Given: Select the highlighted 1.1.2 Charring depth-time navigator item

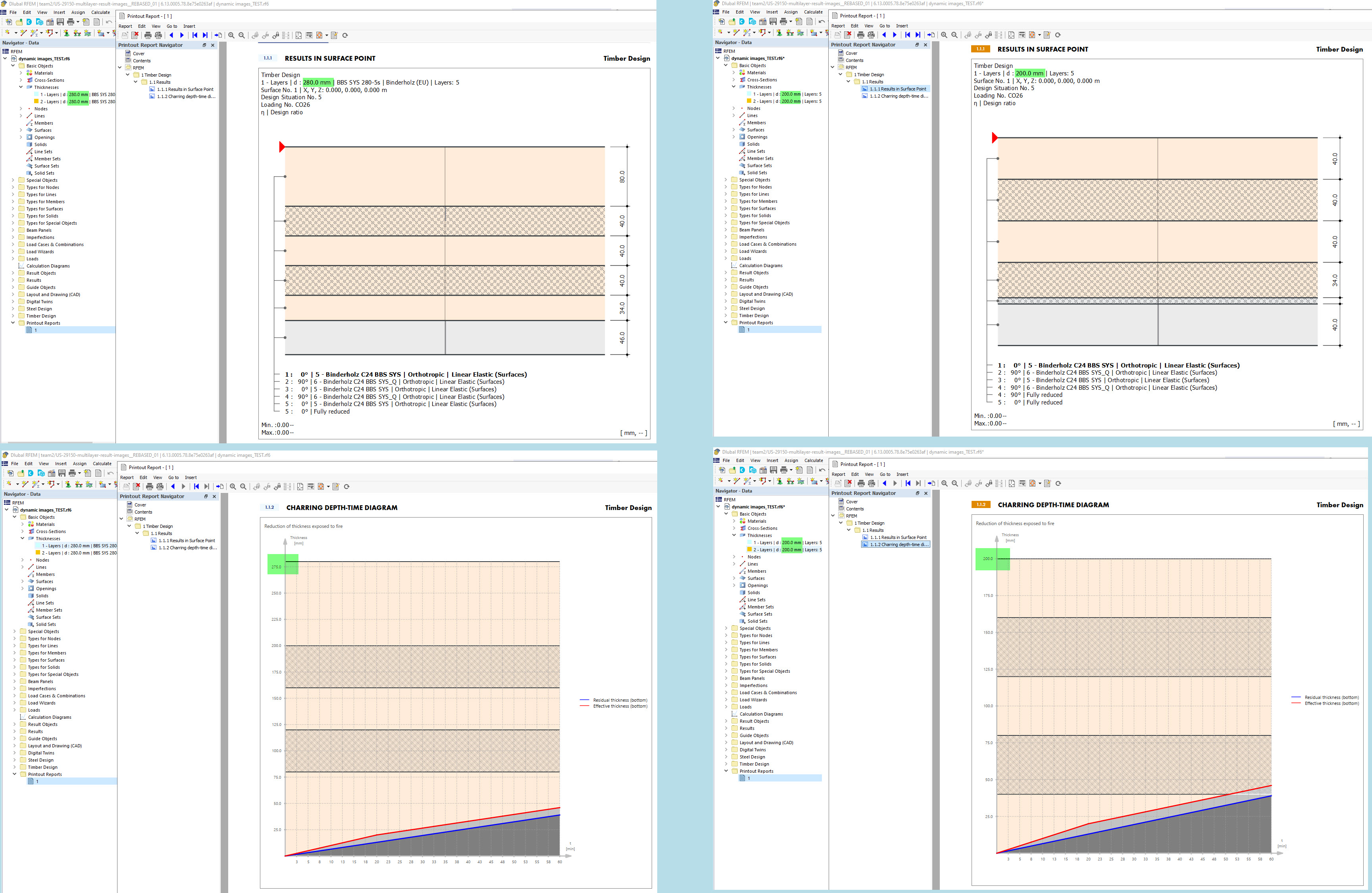Looking at the screenshot, I should point(899,544).
